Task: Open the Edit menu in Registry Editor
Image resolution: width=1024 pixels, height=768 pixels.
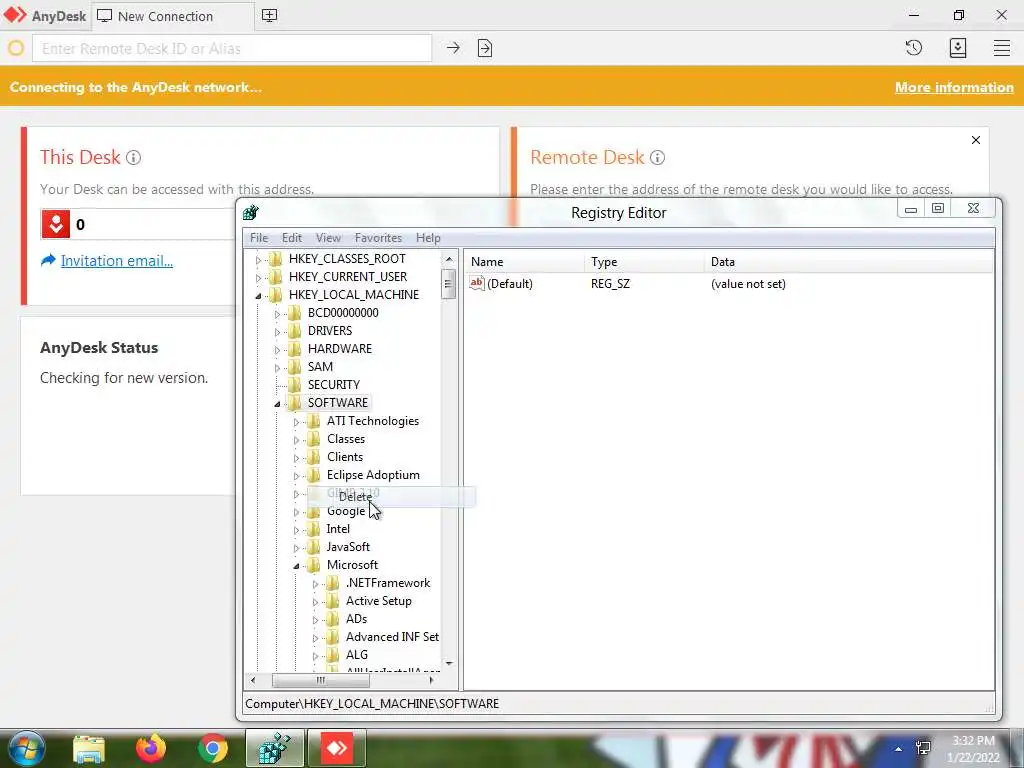Action: [291, 238]
